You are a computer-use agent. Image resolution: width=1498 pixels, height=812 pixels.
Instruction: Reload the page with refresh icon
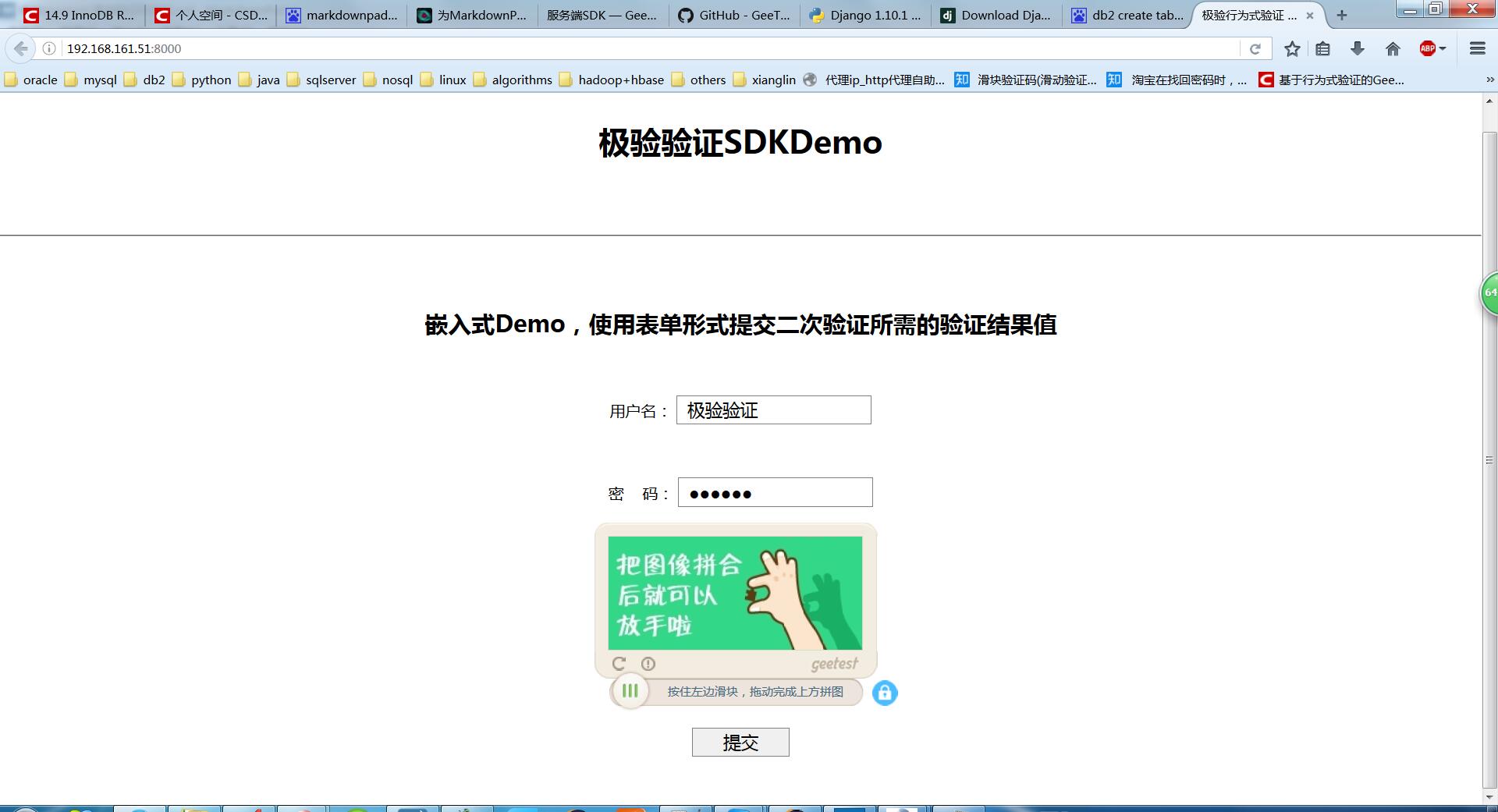click(x=1255, y=48)
